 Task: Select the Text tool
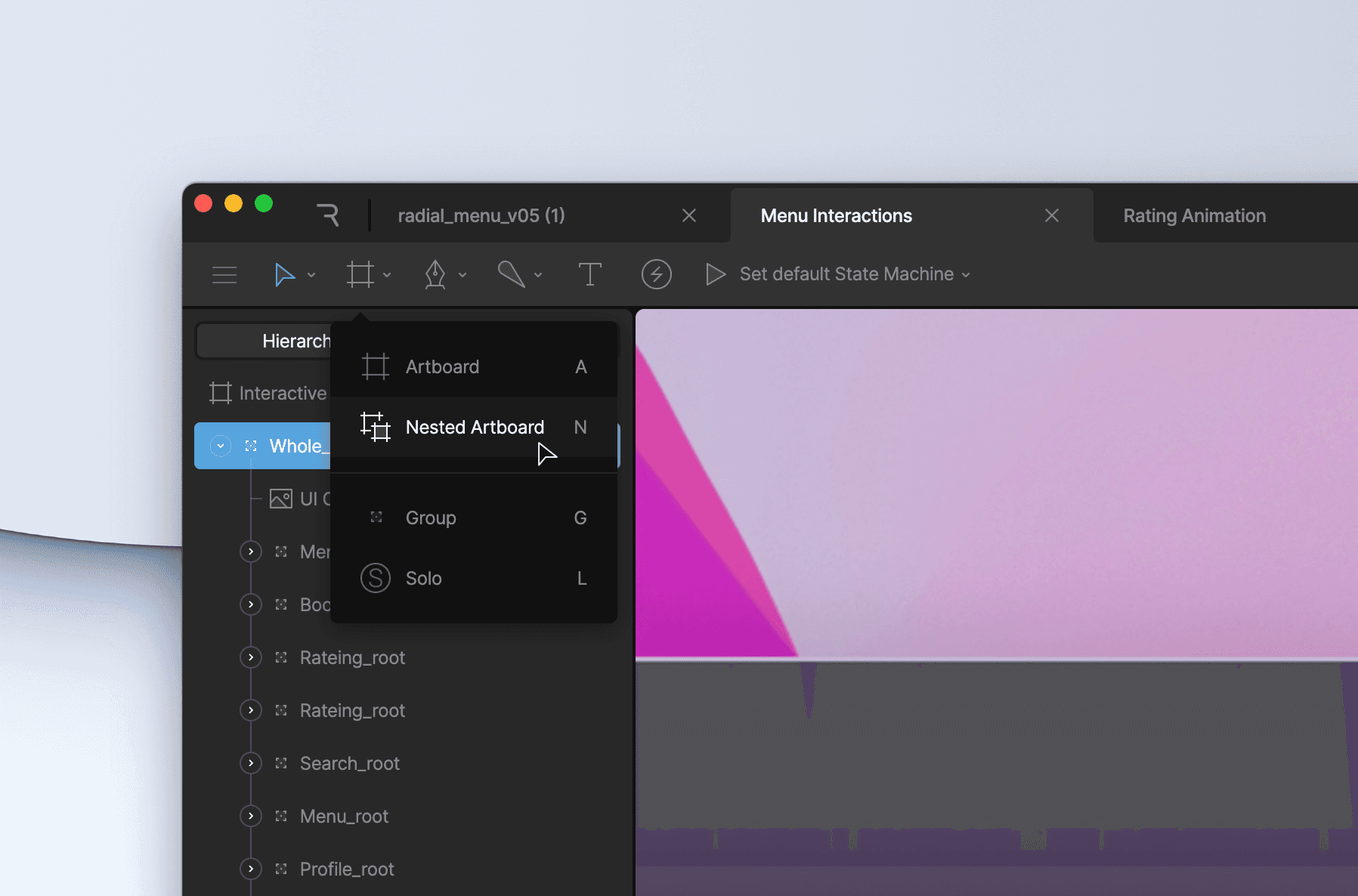[x=589, y=274]
